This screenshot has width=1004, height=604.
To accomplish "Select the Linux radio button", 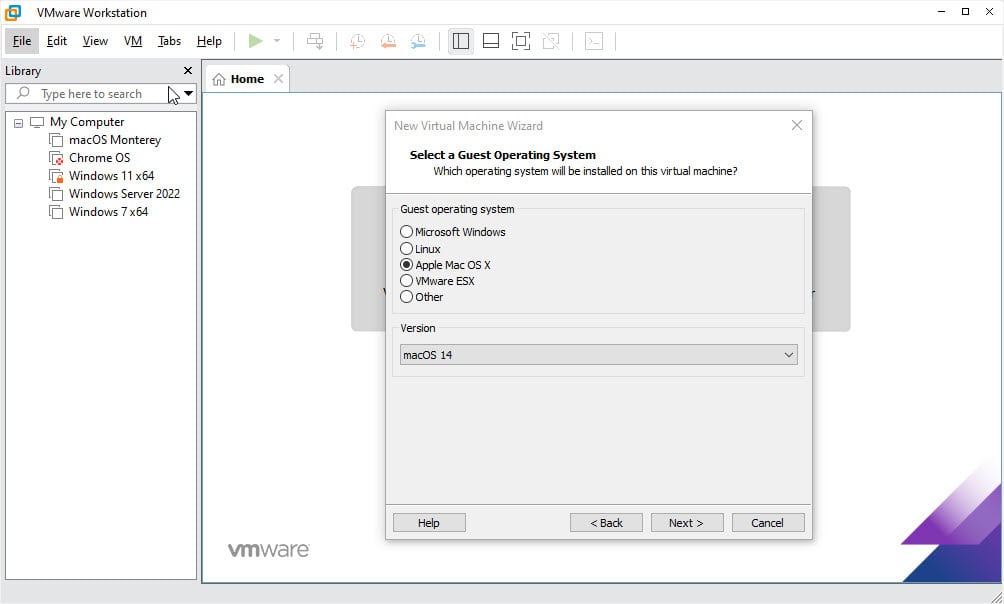I will tap(406, 249).
